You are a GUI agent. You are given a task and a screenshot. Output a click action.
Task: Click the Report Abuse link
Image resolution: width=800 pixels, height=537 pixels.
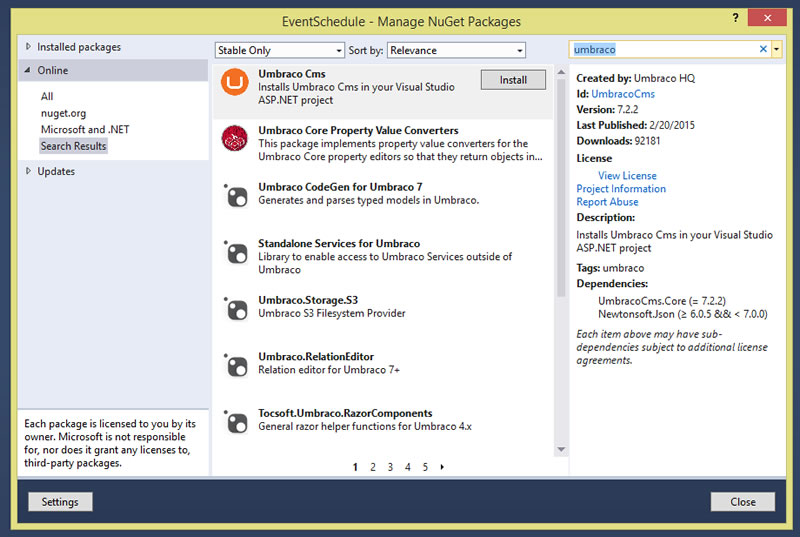pos(607,202)
